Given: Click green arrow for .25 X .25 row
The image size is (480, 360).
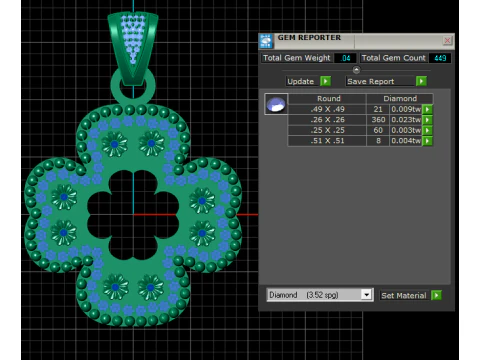Looking at the screenshot, I should (x=427, y=130).
